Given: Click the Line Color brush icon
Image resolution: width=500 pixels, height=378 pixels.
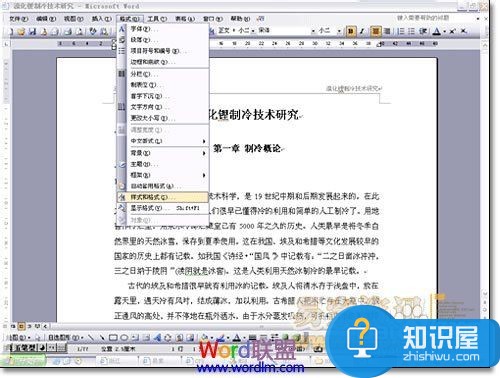Looking at the screenshot, I should pyautogui.click(x=221, y=337).
